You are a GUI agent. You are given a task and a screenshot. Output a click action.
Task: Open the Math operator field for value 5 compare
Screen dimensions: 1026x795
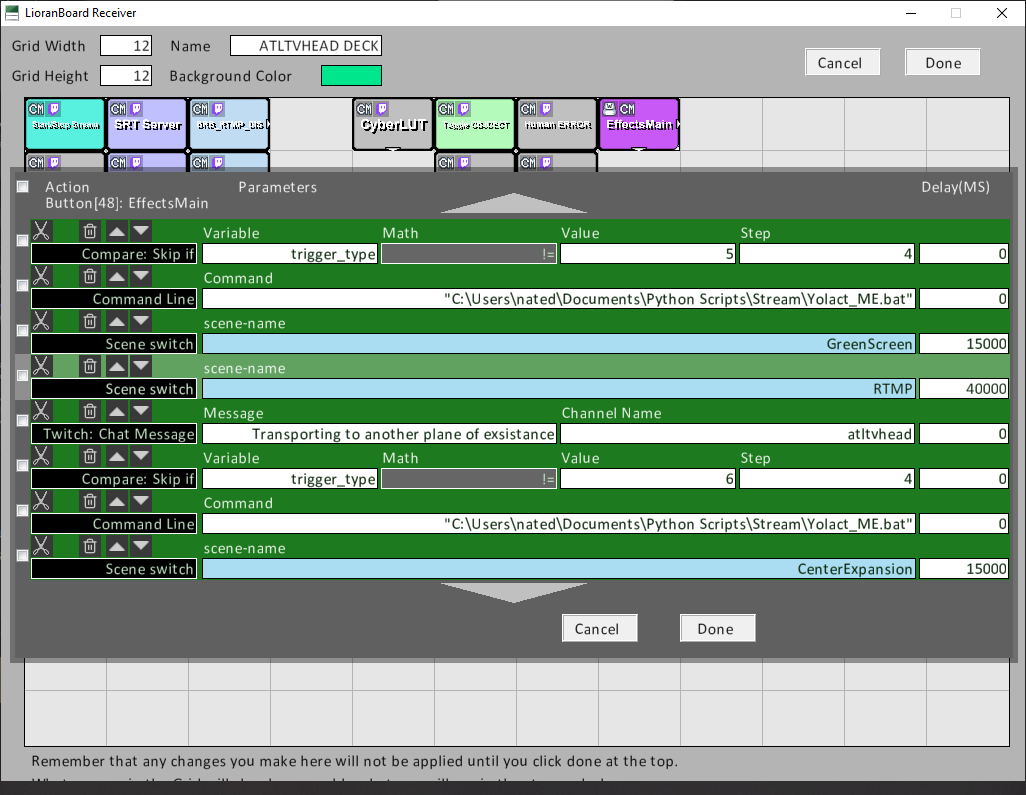tap(469, 254)
